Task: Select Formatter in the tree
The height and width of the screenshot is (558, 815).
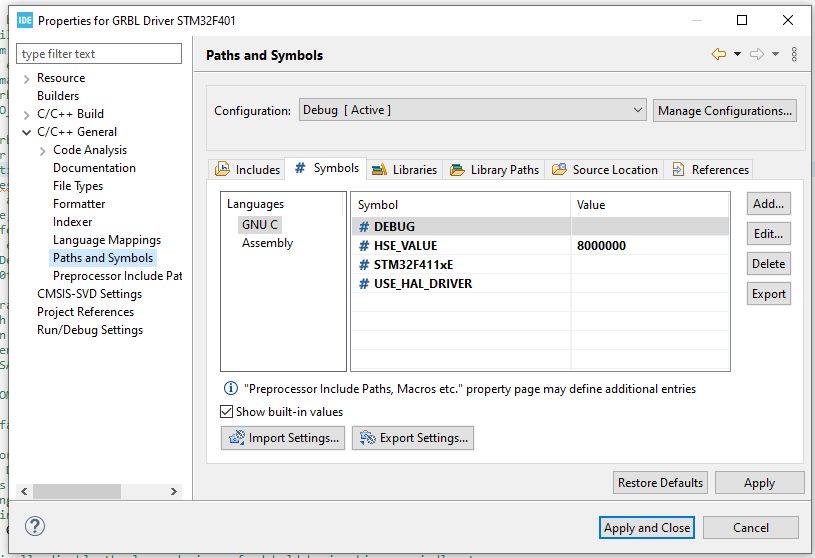Action: pos(79,204)
